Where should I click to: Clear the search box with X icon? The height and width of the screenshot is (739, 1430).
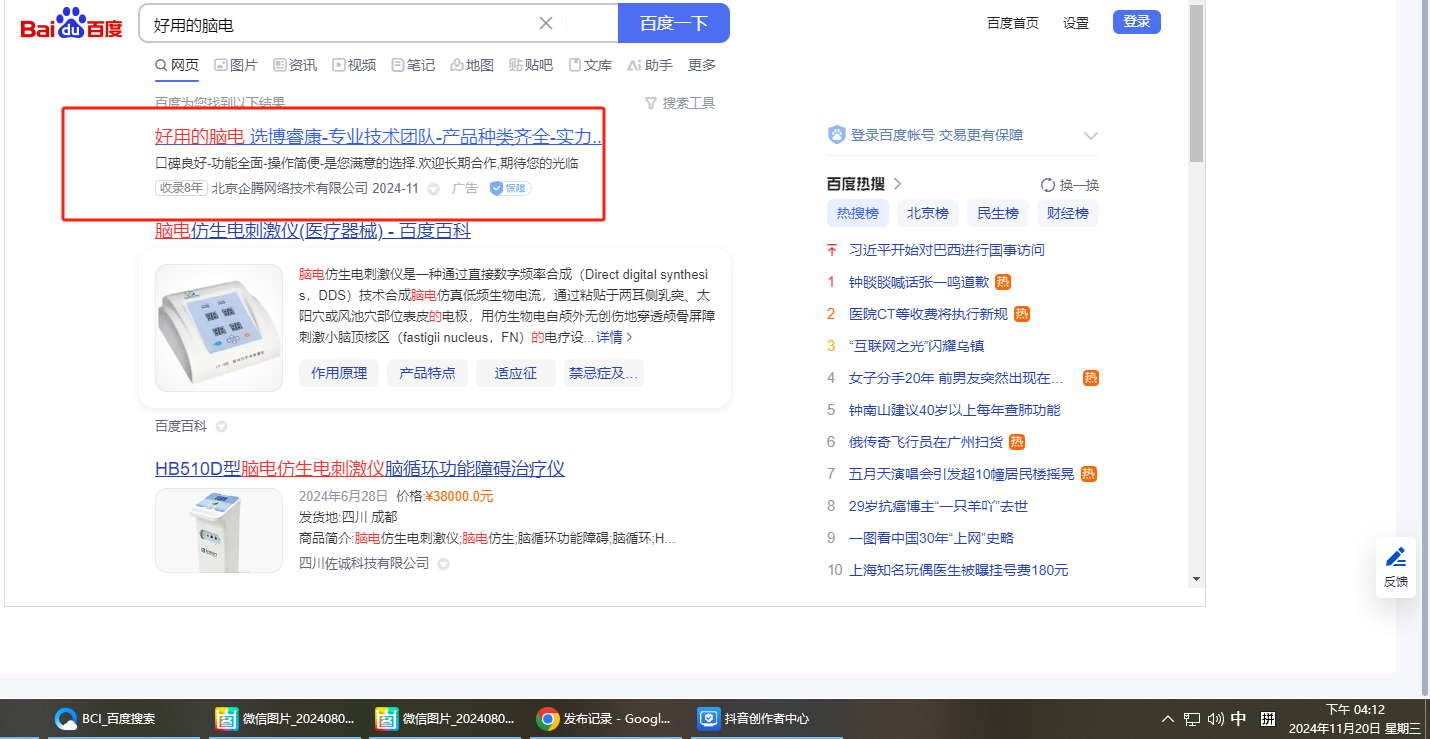(546, 24)
